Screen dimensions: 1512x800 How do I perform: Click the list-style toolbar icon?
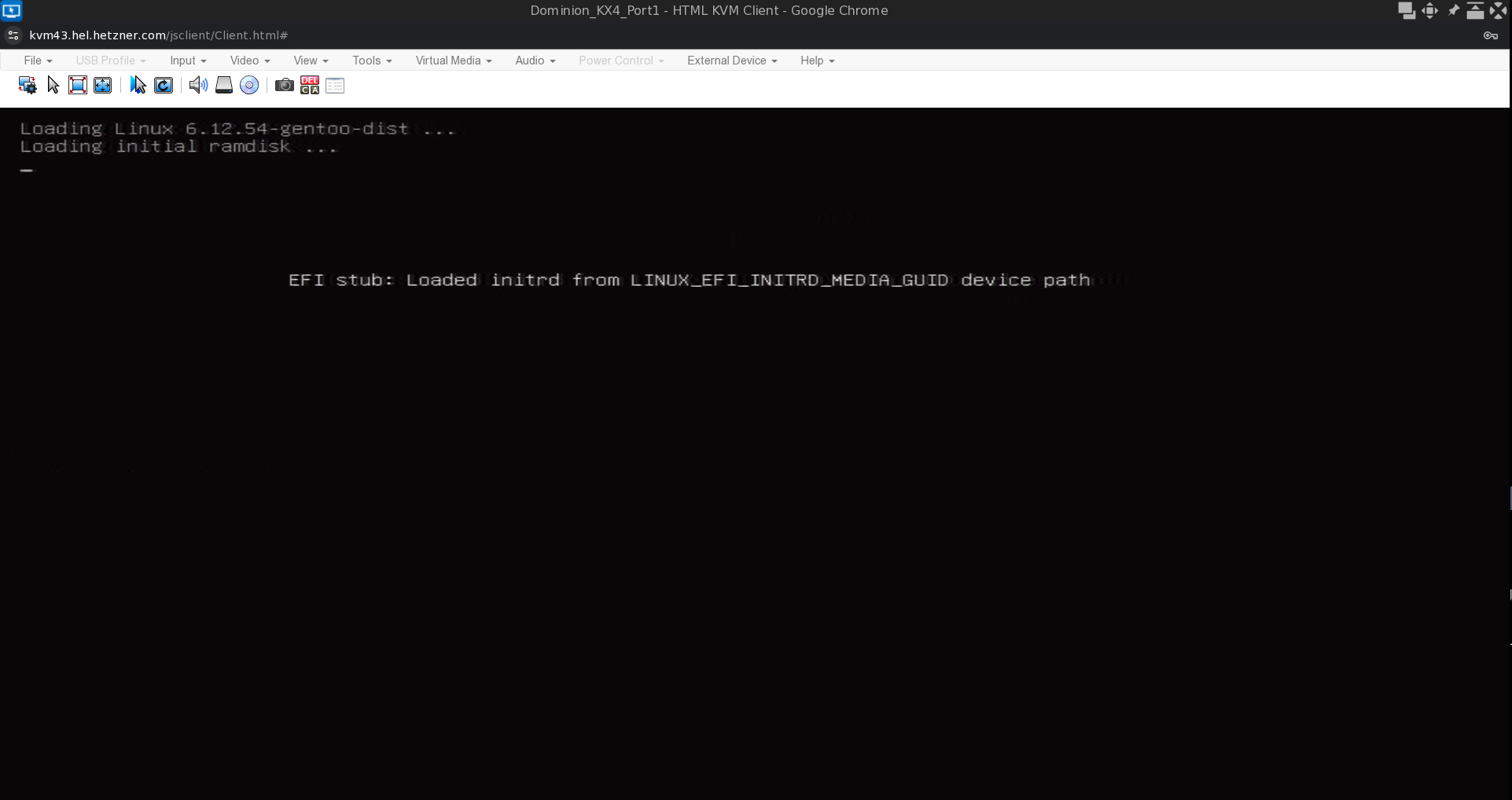pos(335,85)
